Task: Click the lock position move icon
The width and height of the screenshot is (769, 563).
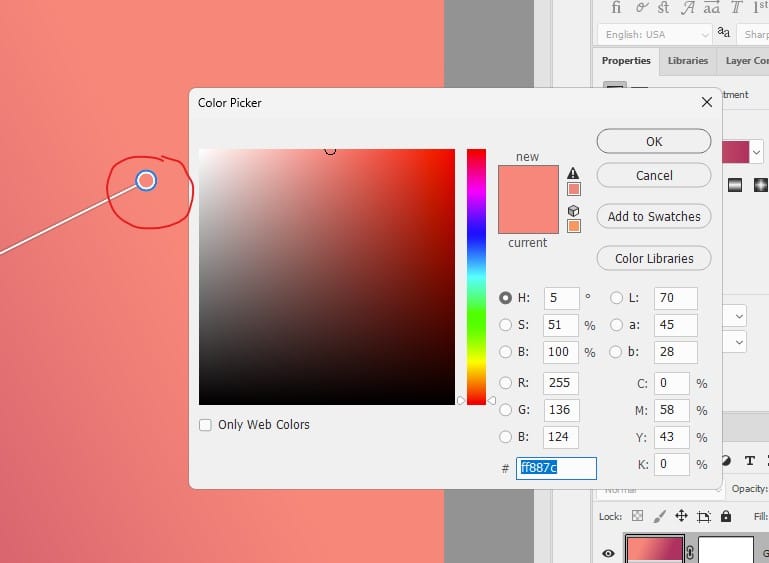Action: (681, 517)
